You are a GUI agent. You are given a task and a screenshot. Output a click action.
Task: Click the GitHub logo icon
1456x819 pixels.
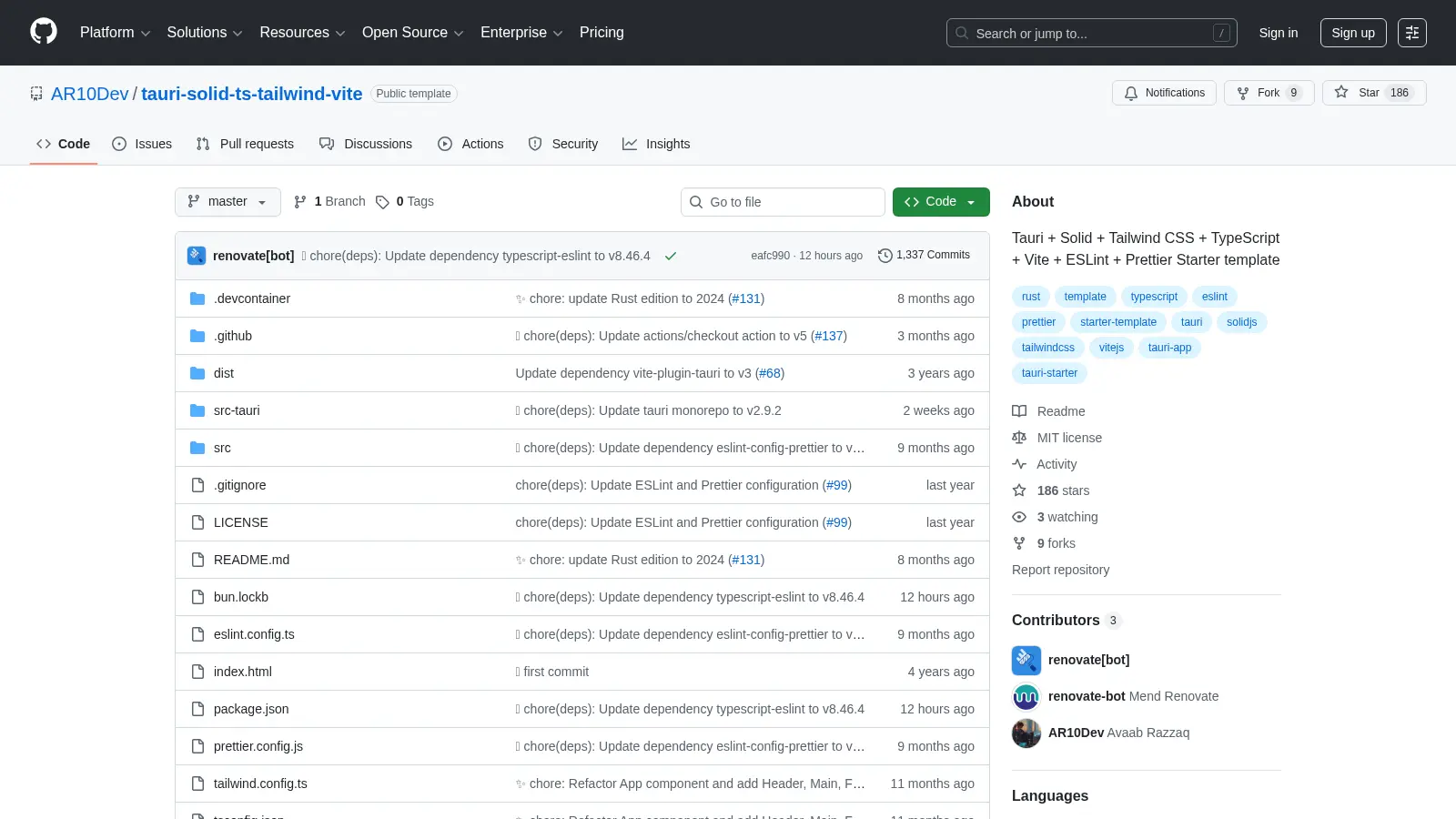pos(44,32)
